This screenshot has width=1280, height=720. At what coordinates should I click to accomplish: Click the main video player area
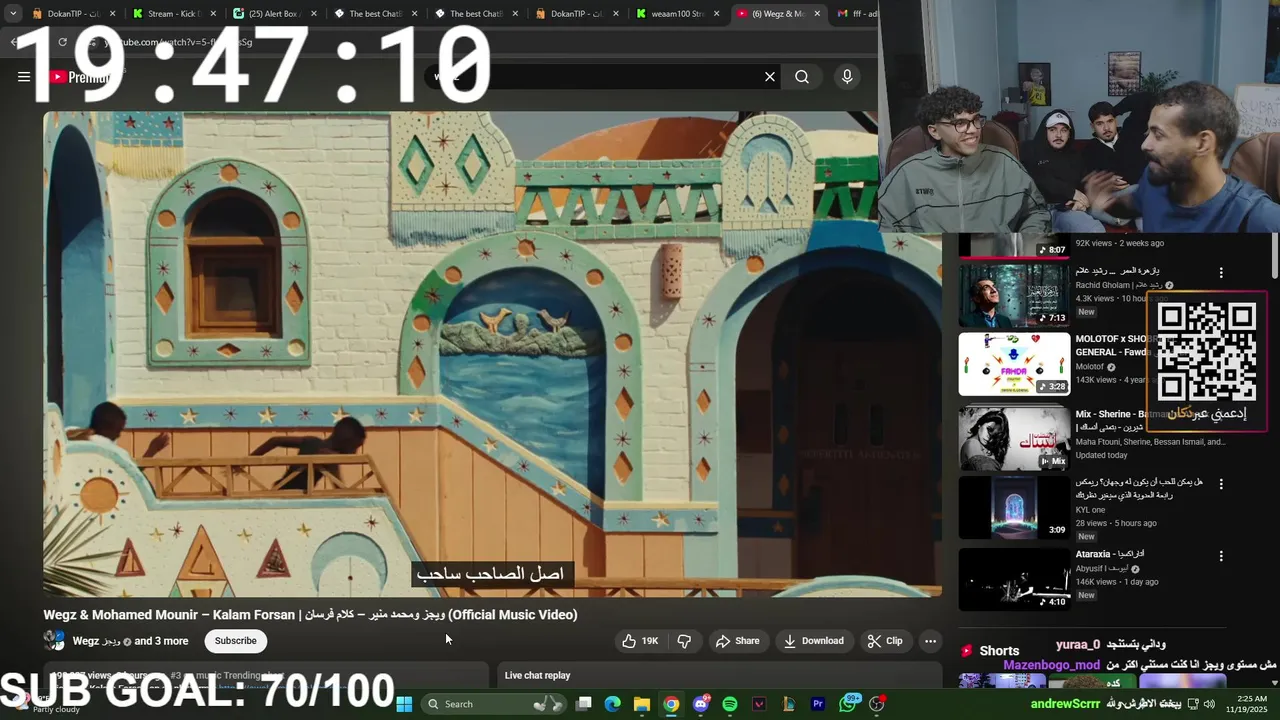click(x=492, y=353)
